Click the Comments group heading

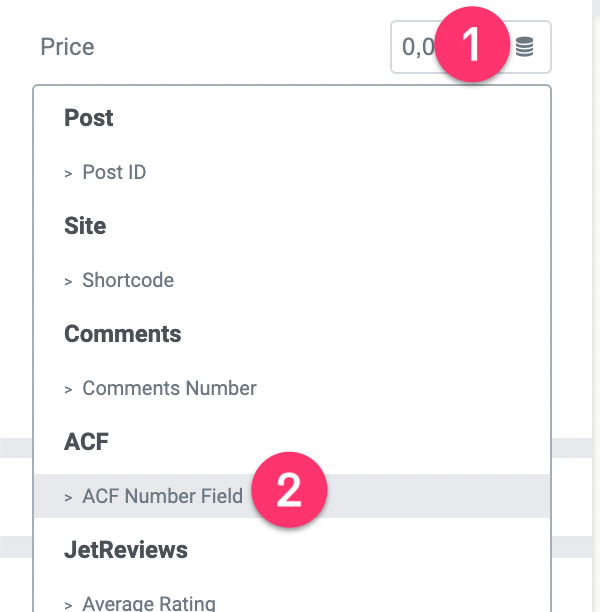[x=123, y=334]
